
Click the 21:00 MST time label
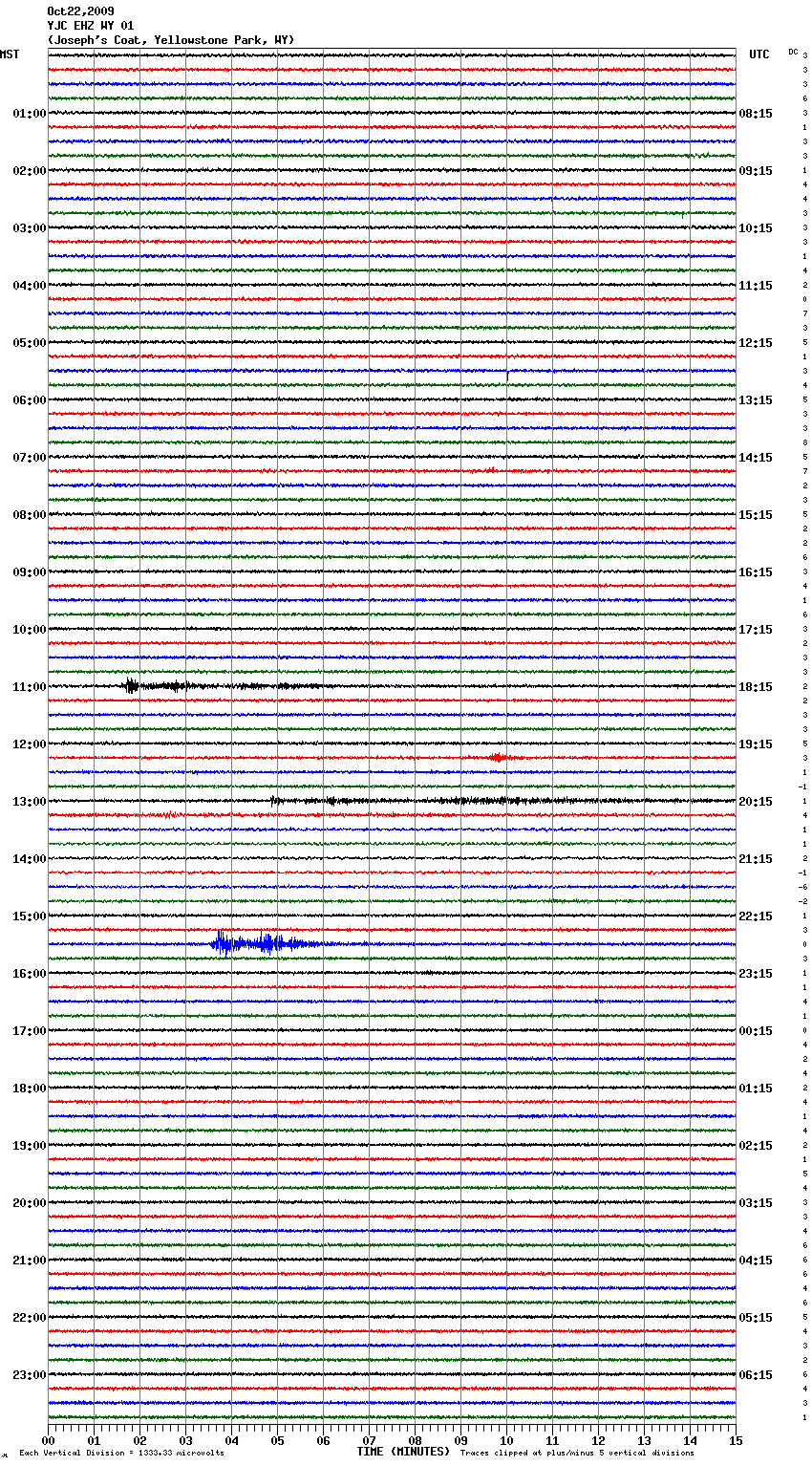[30, 1261]
